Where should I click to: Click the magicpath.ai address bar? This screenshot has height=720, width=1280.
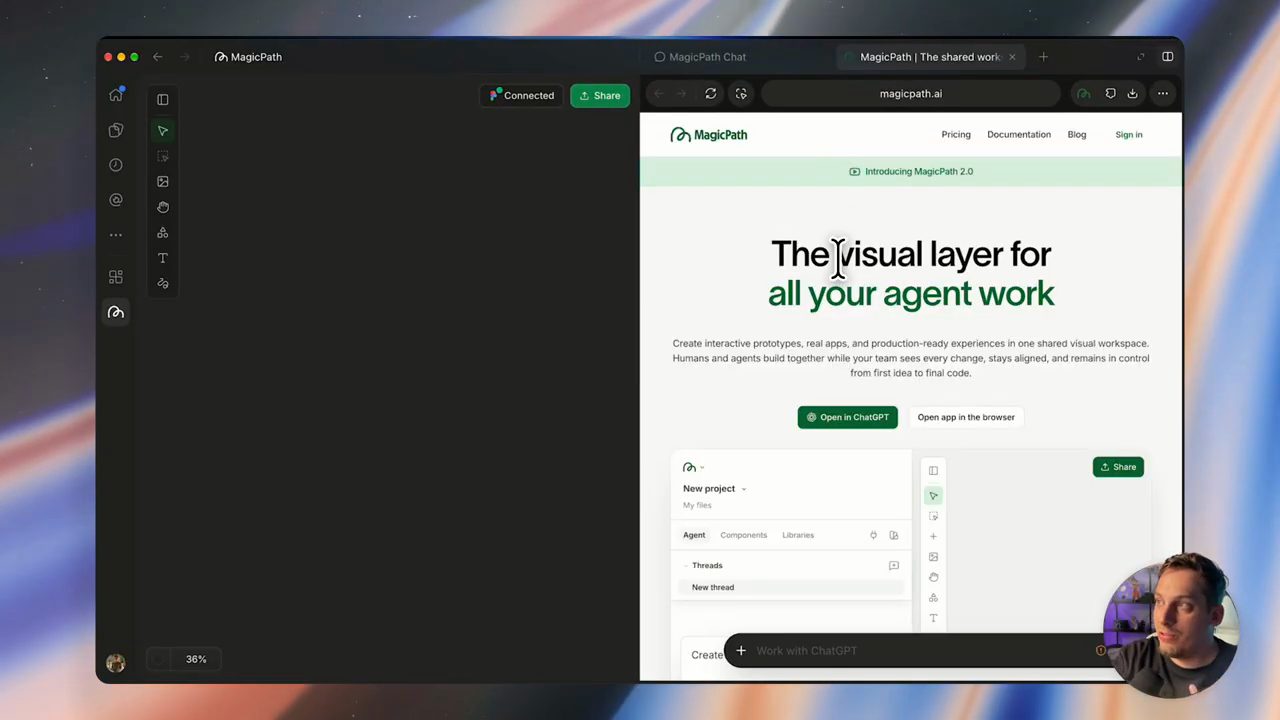911,94
